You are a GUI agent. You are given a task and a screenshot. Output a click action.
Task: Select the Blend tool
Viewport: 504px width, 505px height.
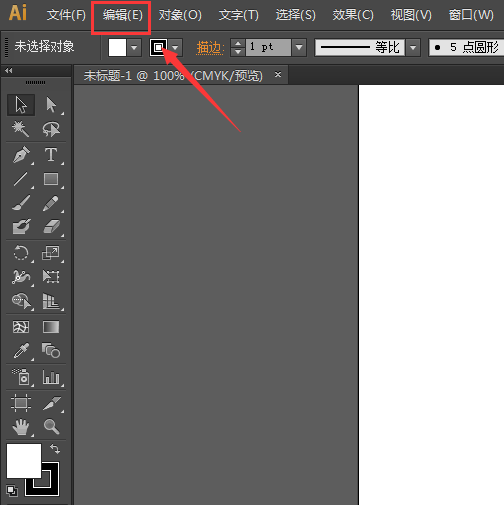(x=51, y=351)
